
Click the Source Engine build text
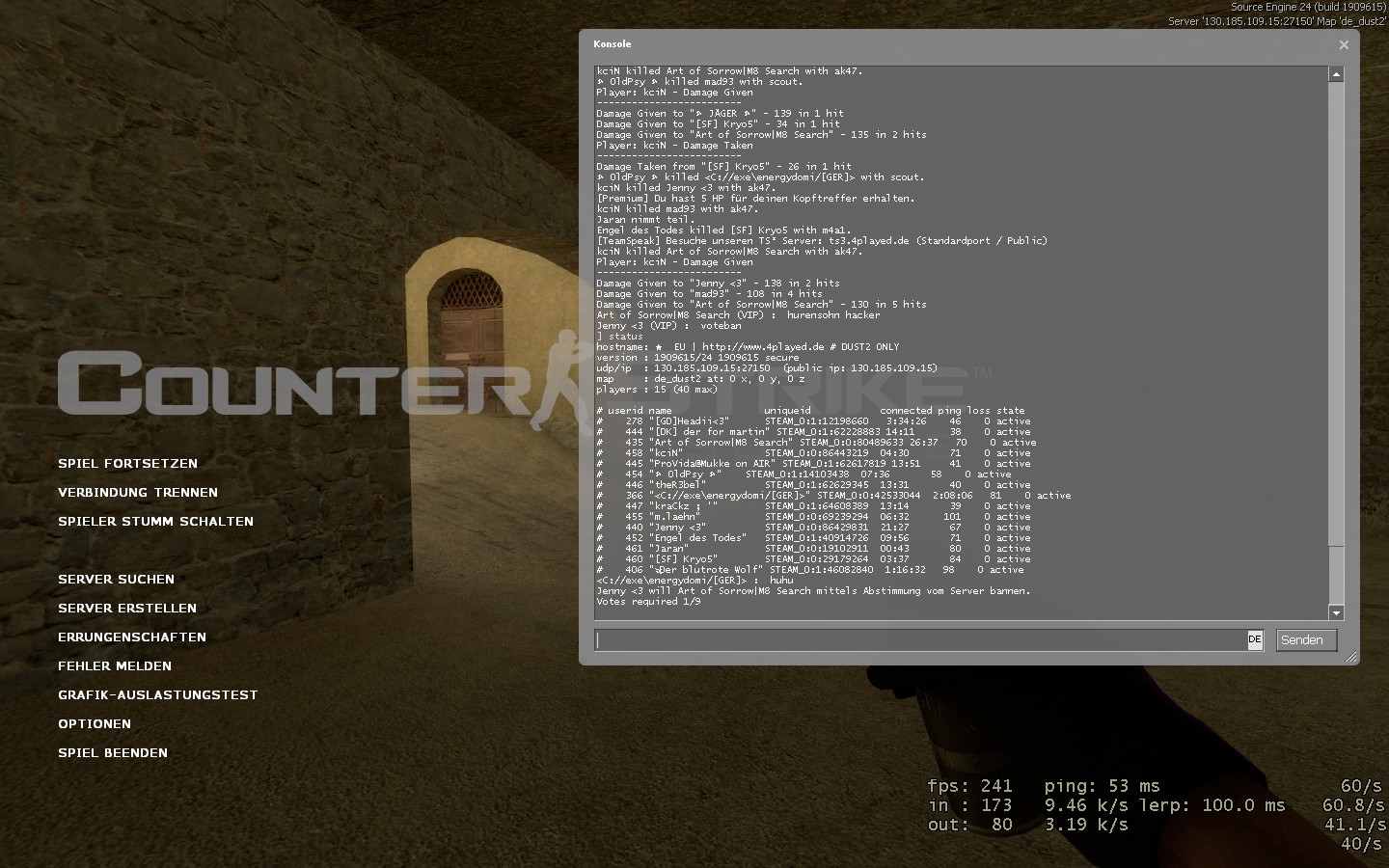(1309, 7)
